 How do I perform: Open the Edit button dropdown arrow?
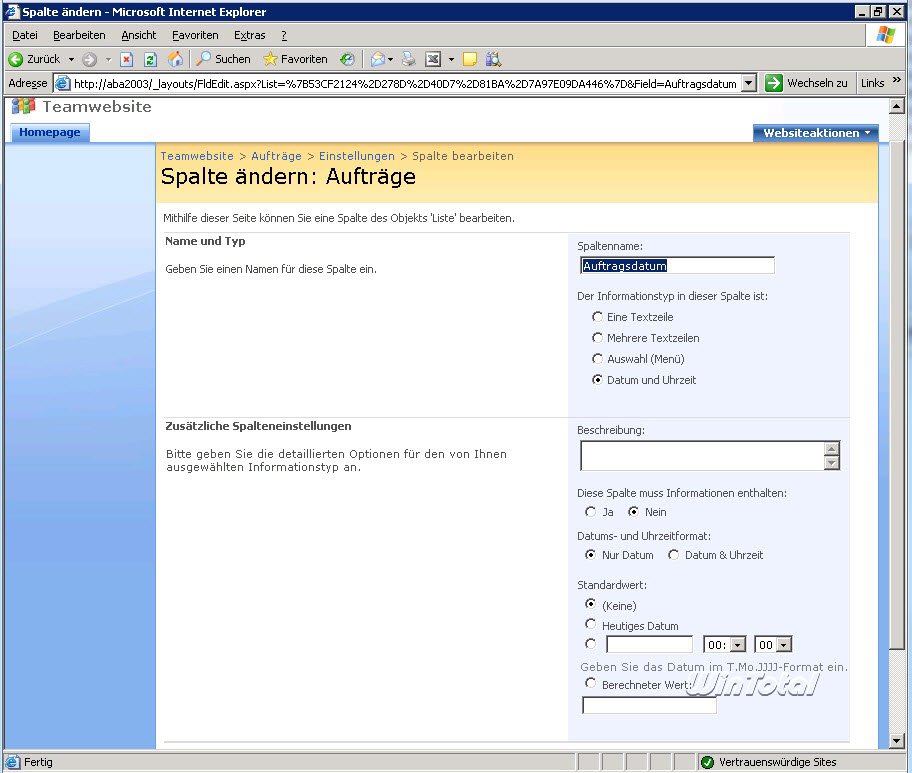(x=451, y=59)
